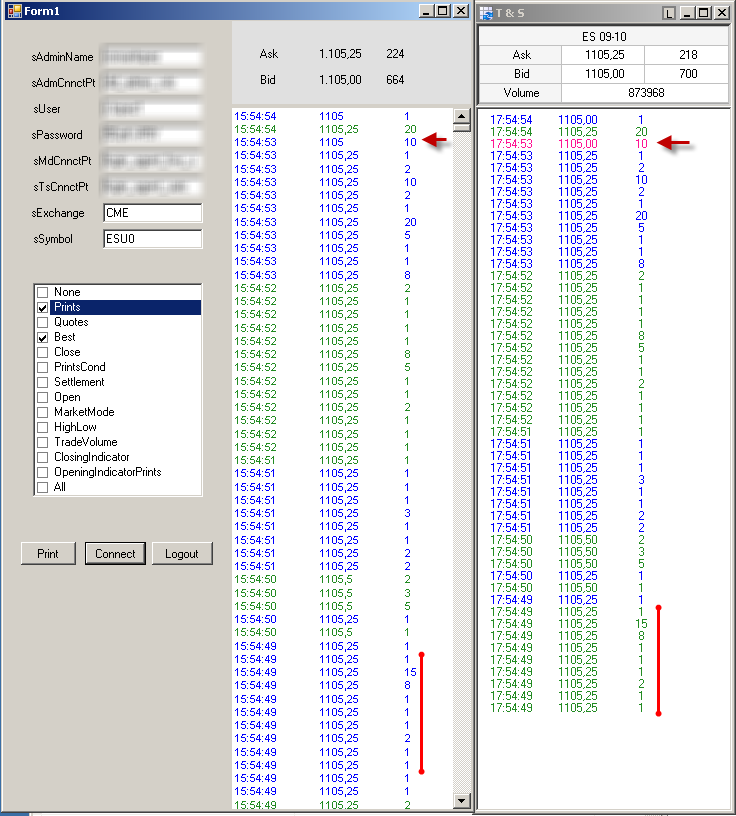
Task: Minimize the T & S window
Action: click(x=686, y=13)
